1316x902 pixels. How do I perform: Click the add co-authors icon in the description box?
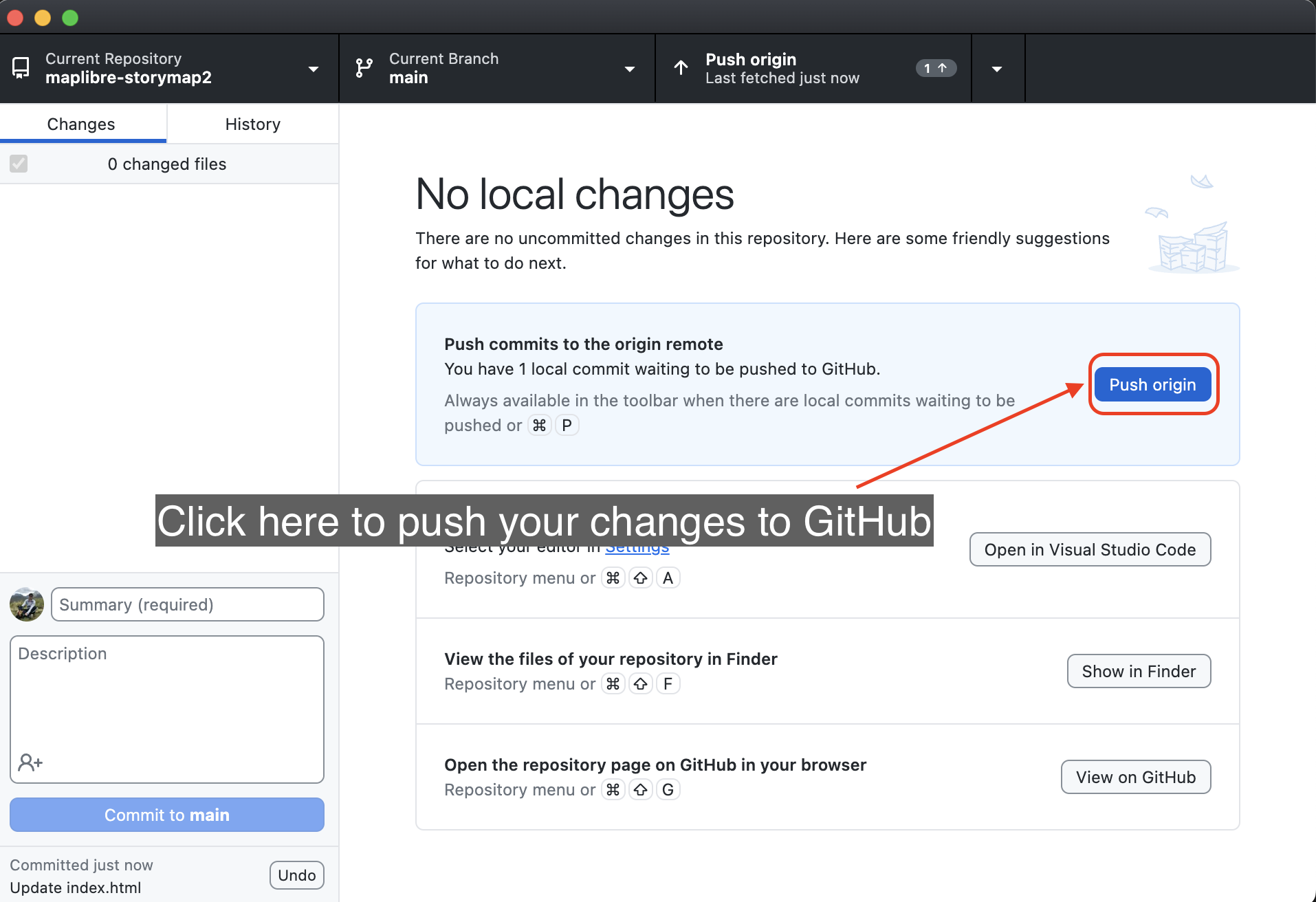[x=30, y=762]
